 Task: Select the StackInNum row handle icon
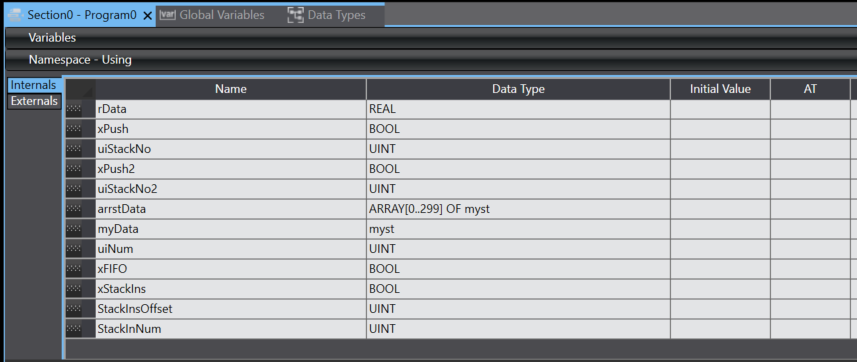[x=74, y=329]
